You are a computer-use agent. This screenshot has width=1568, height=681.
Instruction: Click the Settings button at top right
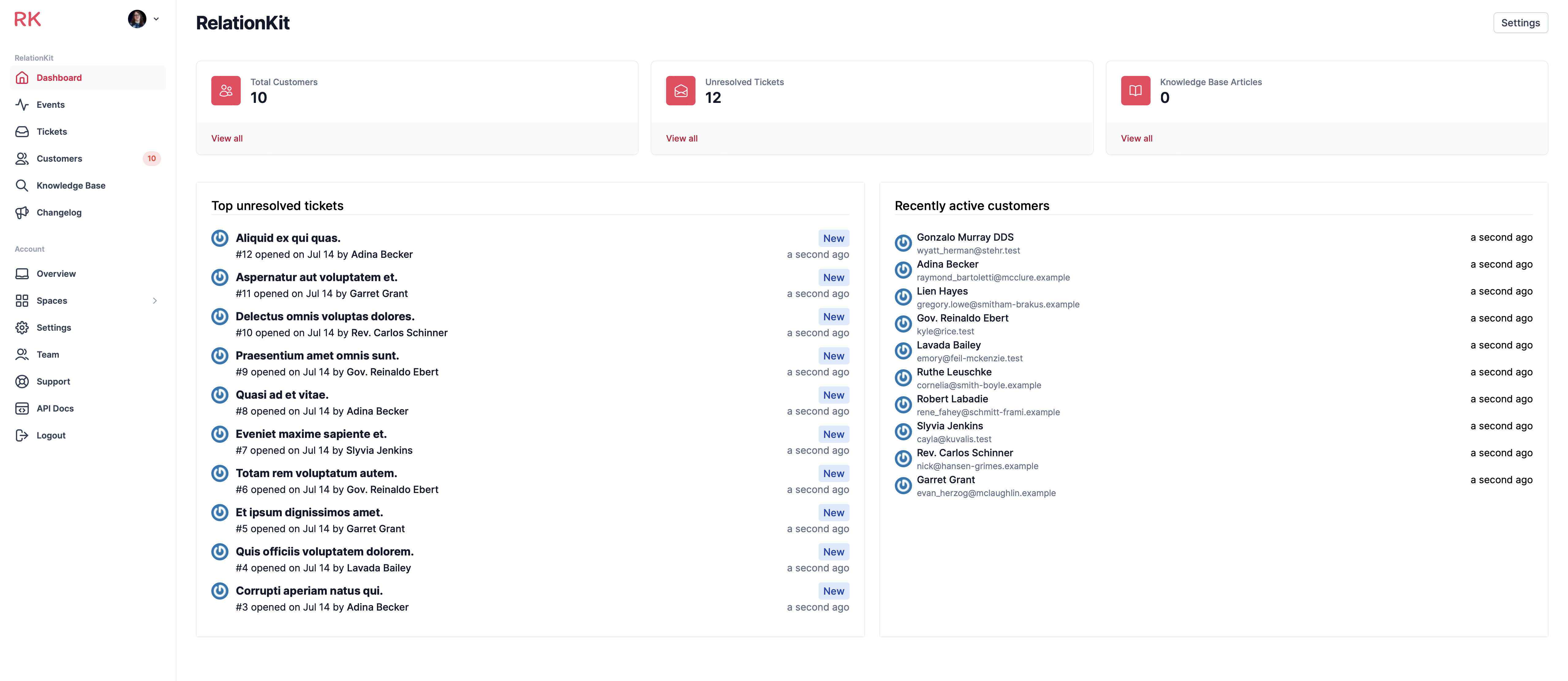point(1520,23)
